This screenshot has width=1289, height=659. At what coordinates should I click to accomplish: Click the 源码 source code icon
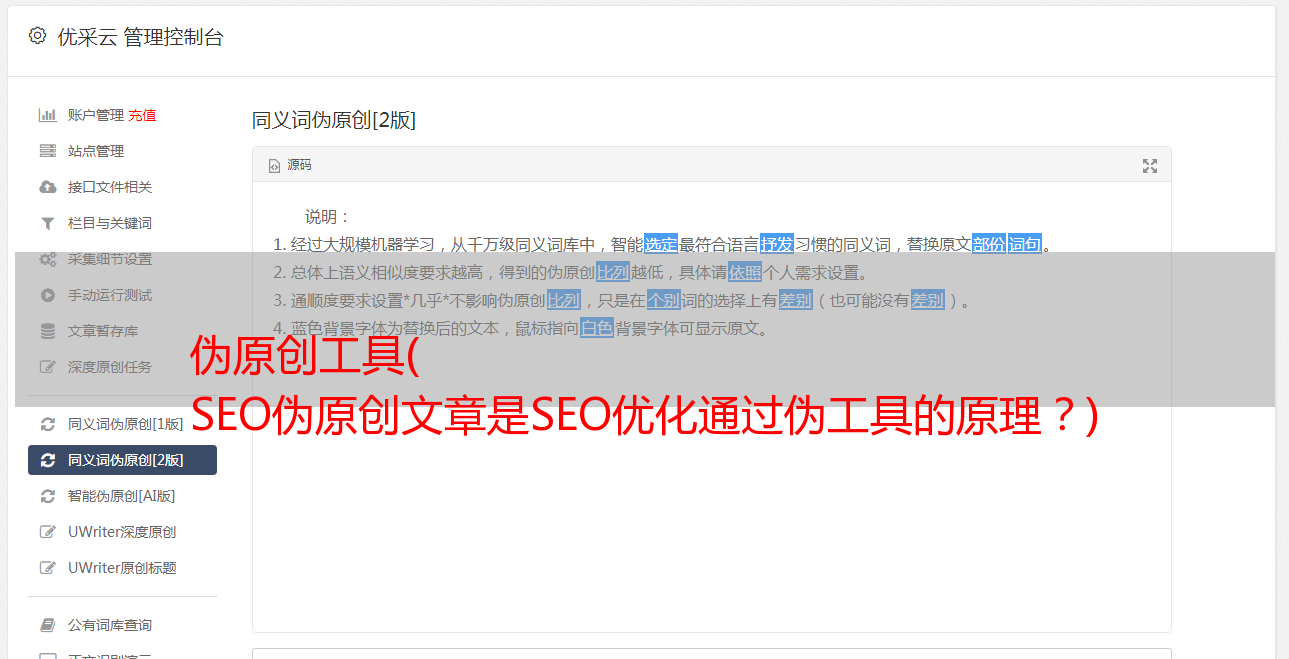pos(274,166)
